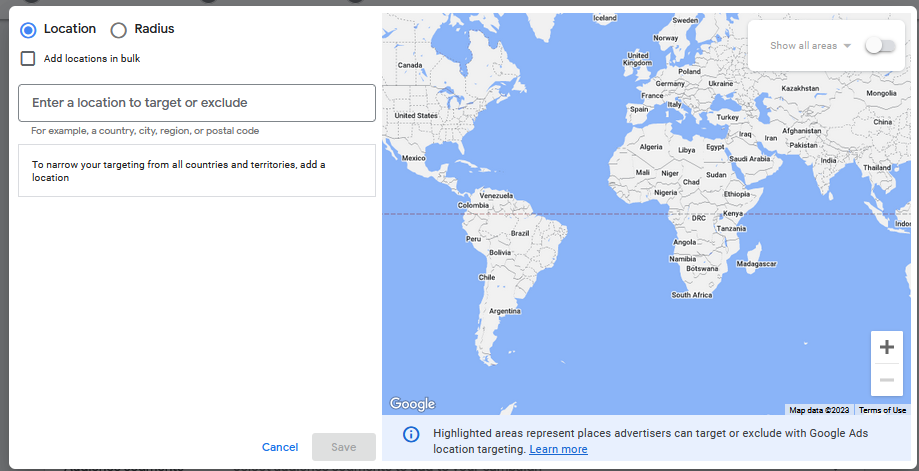Click the India label on the map
Image resolution: width=919 pixels, height=471 pixels.
point(828,161)
